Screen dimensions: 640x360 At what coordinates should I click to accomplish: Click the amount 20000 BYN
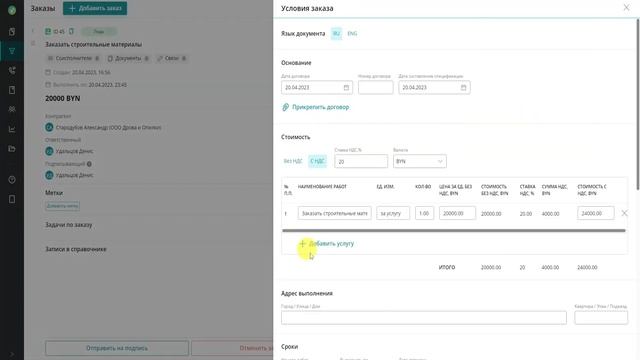[62, 98]
